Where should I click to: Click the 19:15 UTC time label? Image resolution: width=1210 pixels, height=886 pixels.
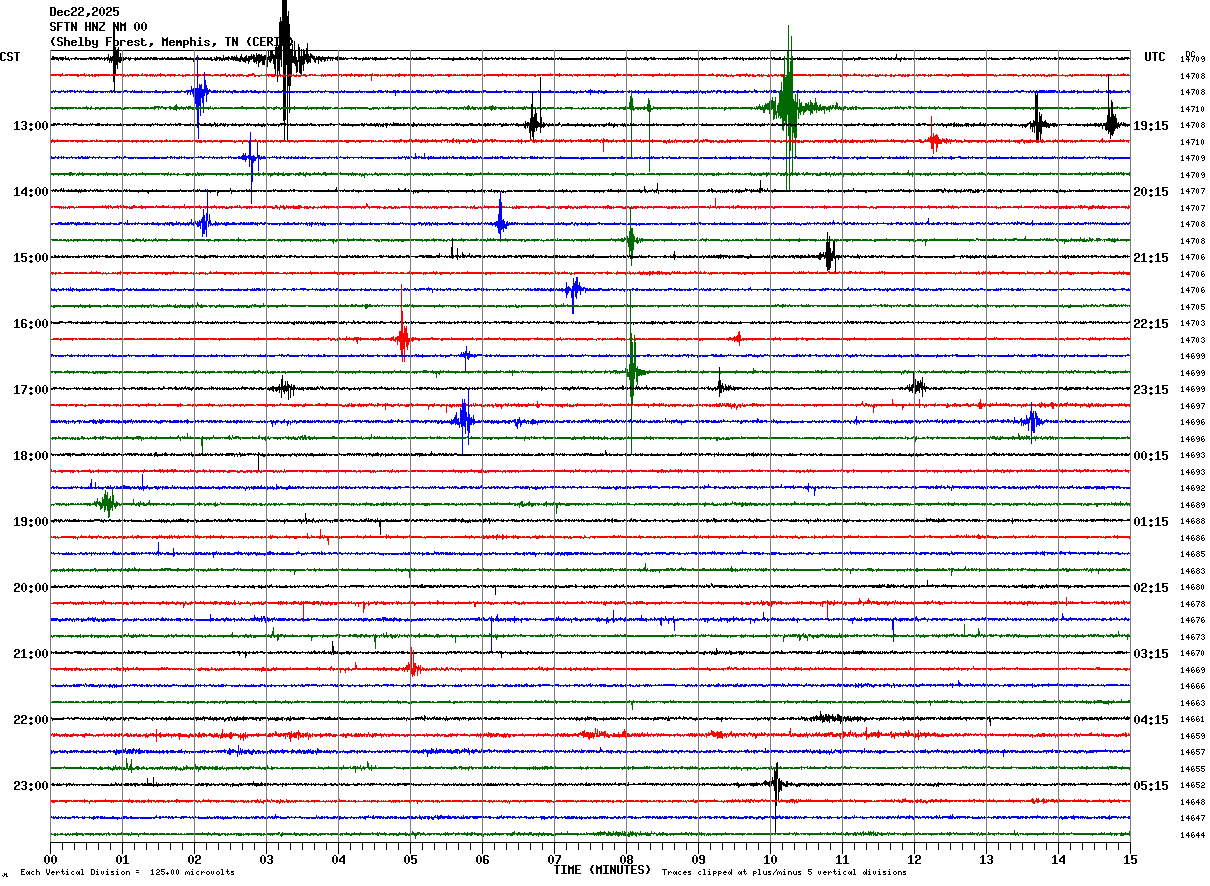pos(1151,126)
